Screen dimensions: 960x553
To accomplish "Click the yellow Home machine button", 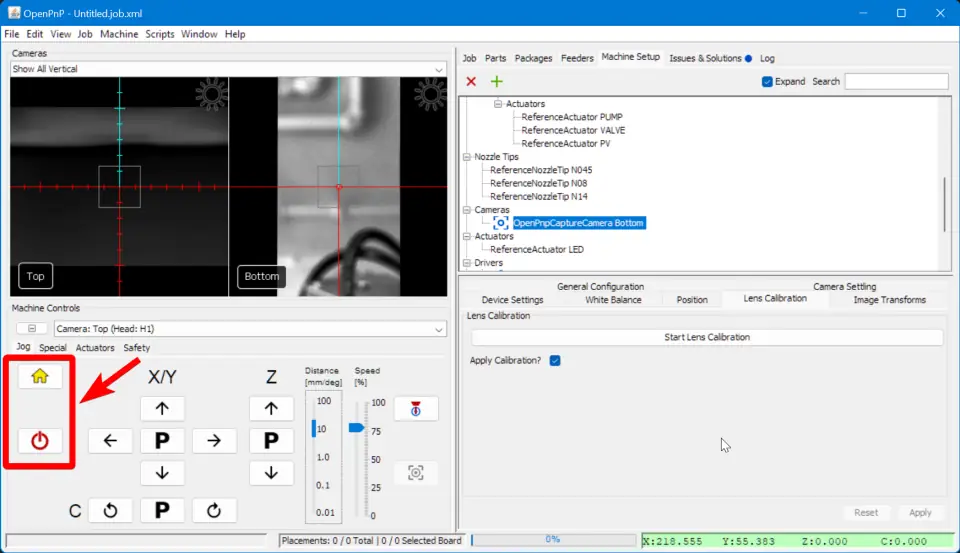I will [40, 376].
